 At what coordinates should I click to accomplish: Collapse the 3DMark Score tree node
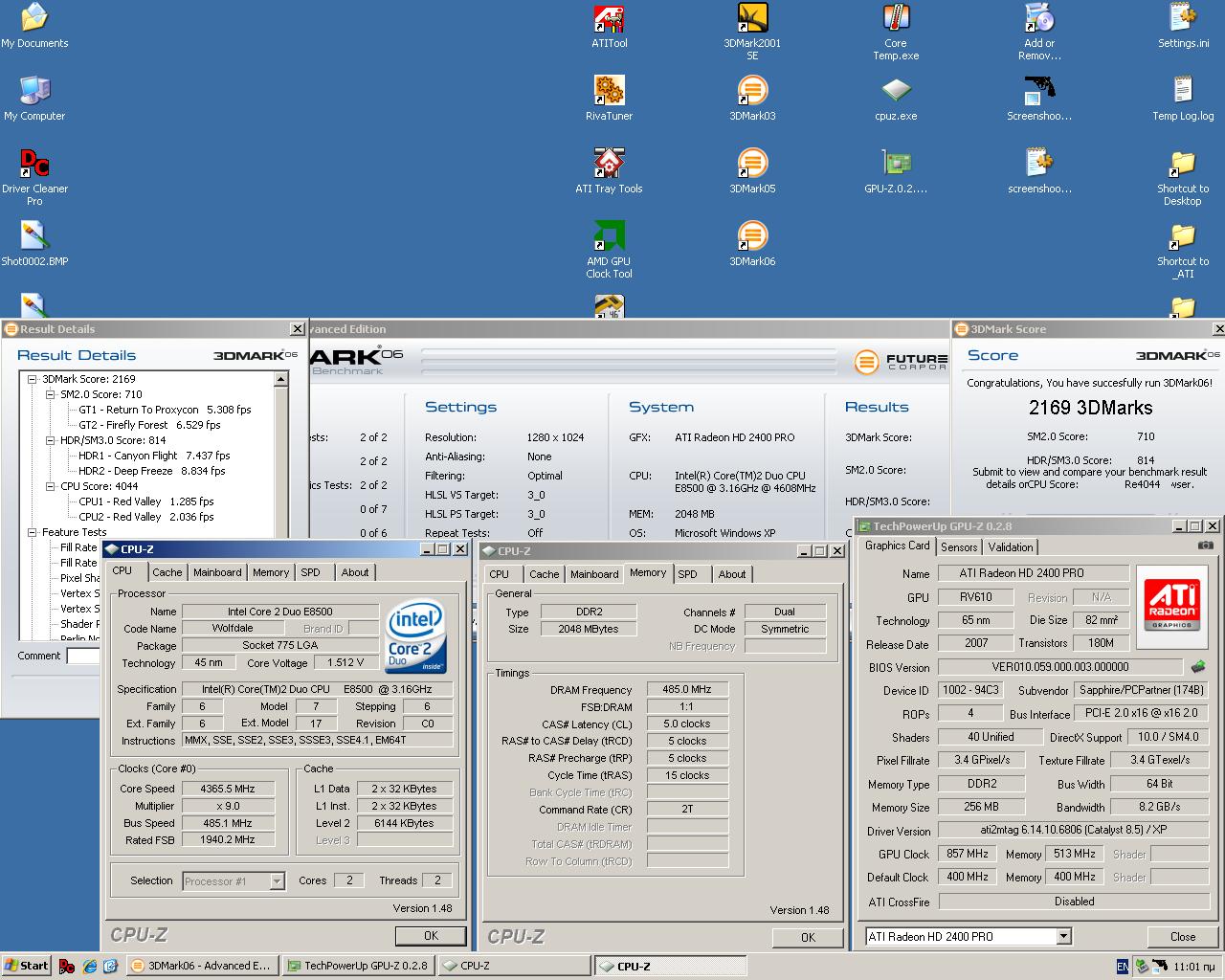[x=34, y=379]
